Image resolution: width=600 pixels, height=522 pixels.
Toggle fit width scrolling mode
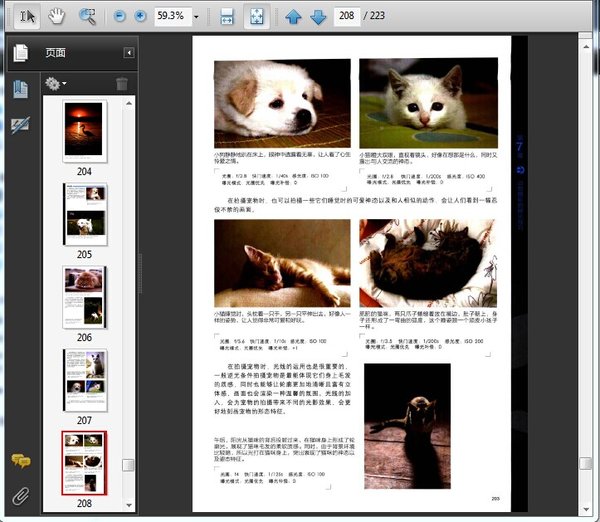pyautogui.click(x=227, y=16)
